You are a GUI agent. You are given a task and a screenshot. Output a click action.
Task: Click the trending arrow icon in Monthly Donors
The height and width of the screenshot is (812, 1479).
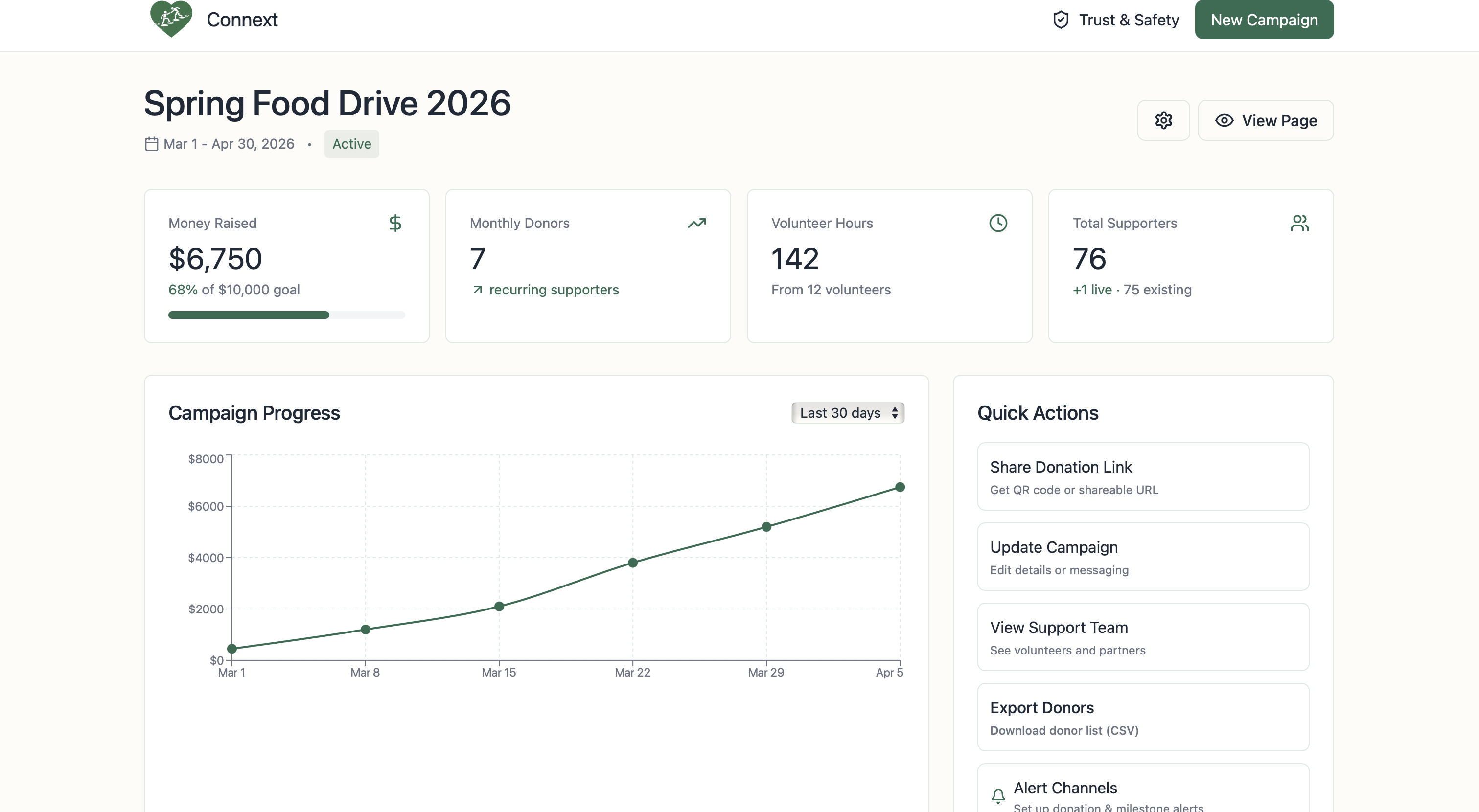click(x=696, y=223)
